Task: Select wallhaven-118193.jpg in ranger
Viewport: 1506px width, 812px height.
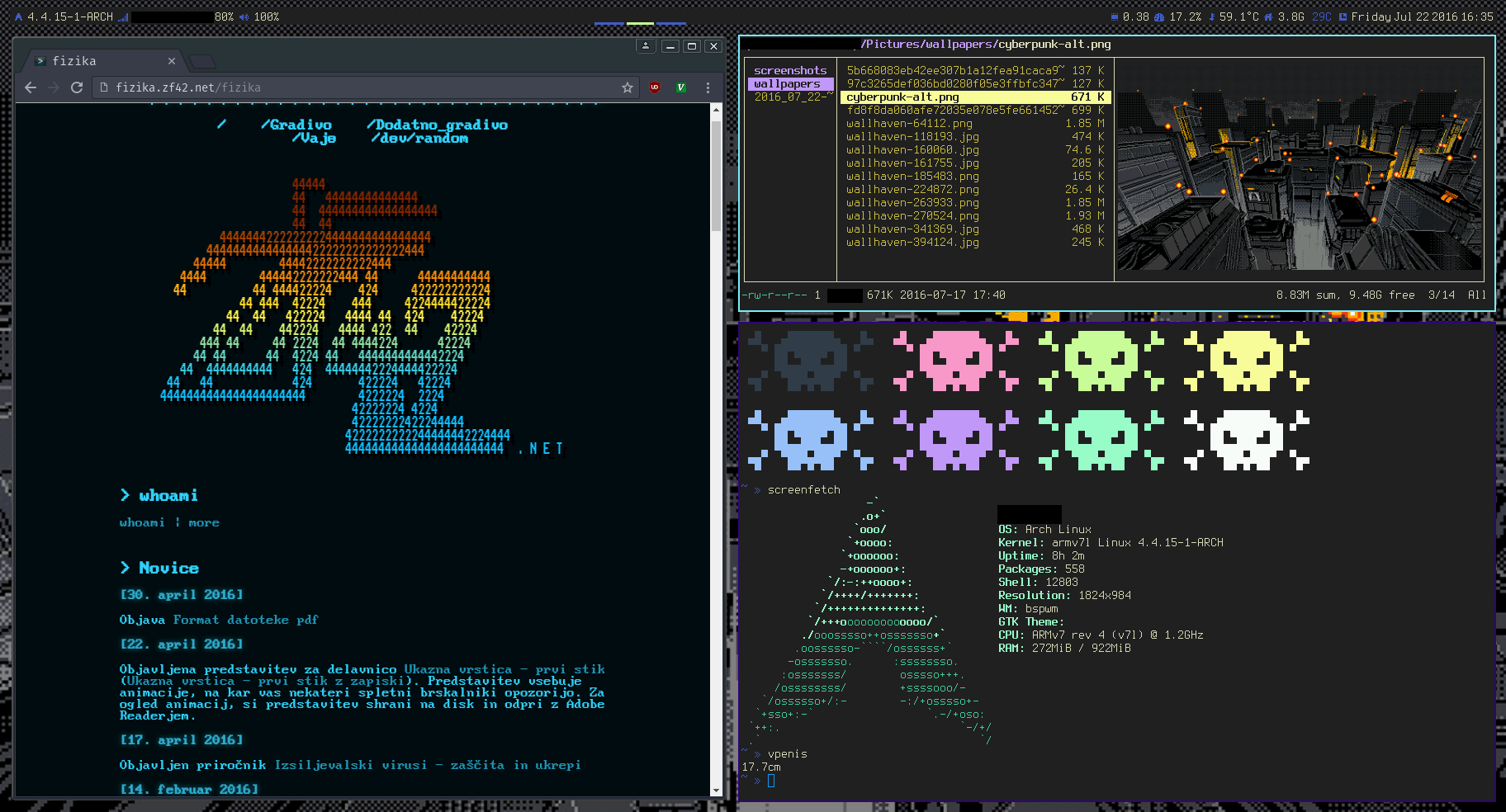Action: [x=975, y=137]
